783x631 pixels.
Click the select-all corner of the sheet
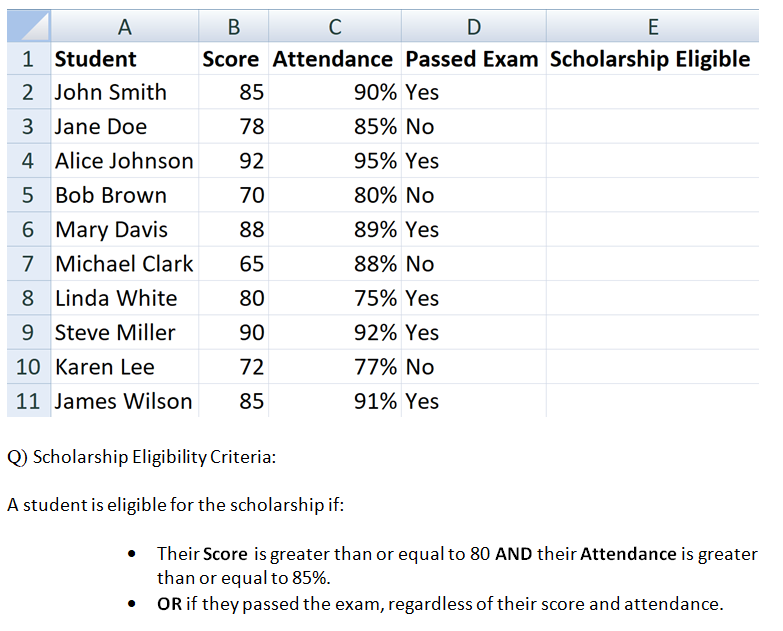(26, 26)
